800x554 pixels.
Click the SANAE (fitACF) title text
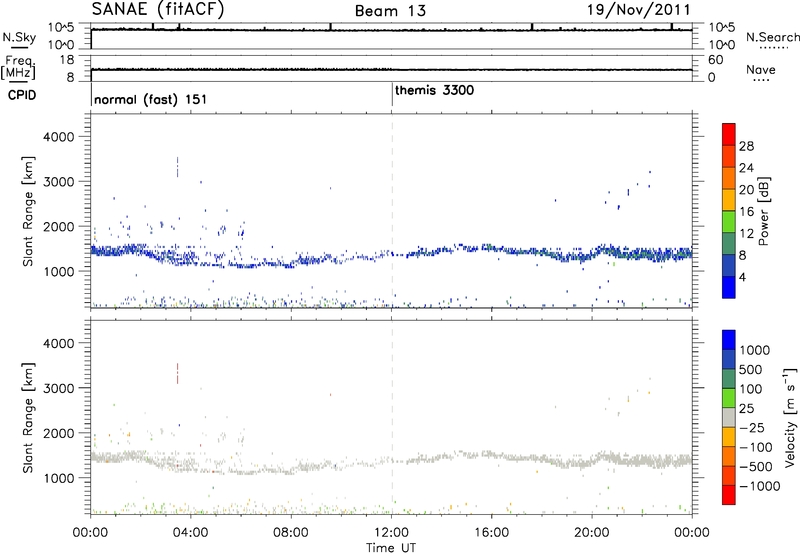tap(158, 10)
